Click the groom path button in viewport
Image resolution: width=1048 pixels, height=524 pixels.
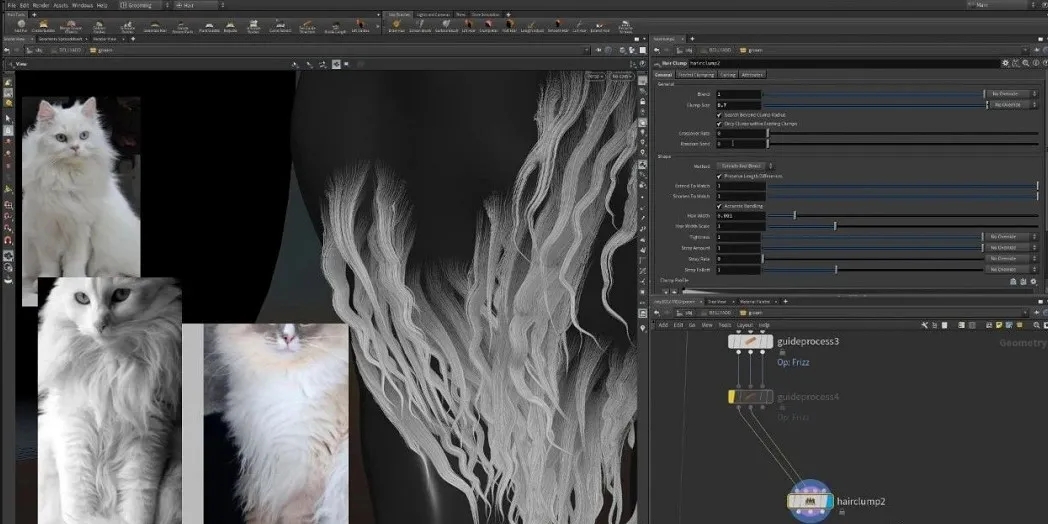coord(101,50)
